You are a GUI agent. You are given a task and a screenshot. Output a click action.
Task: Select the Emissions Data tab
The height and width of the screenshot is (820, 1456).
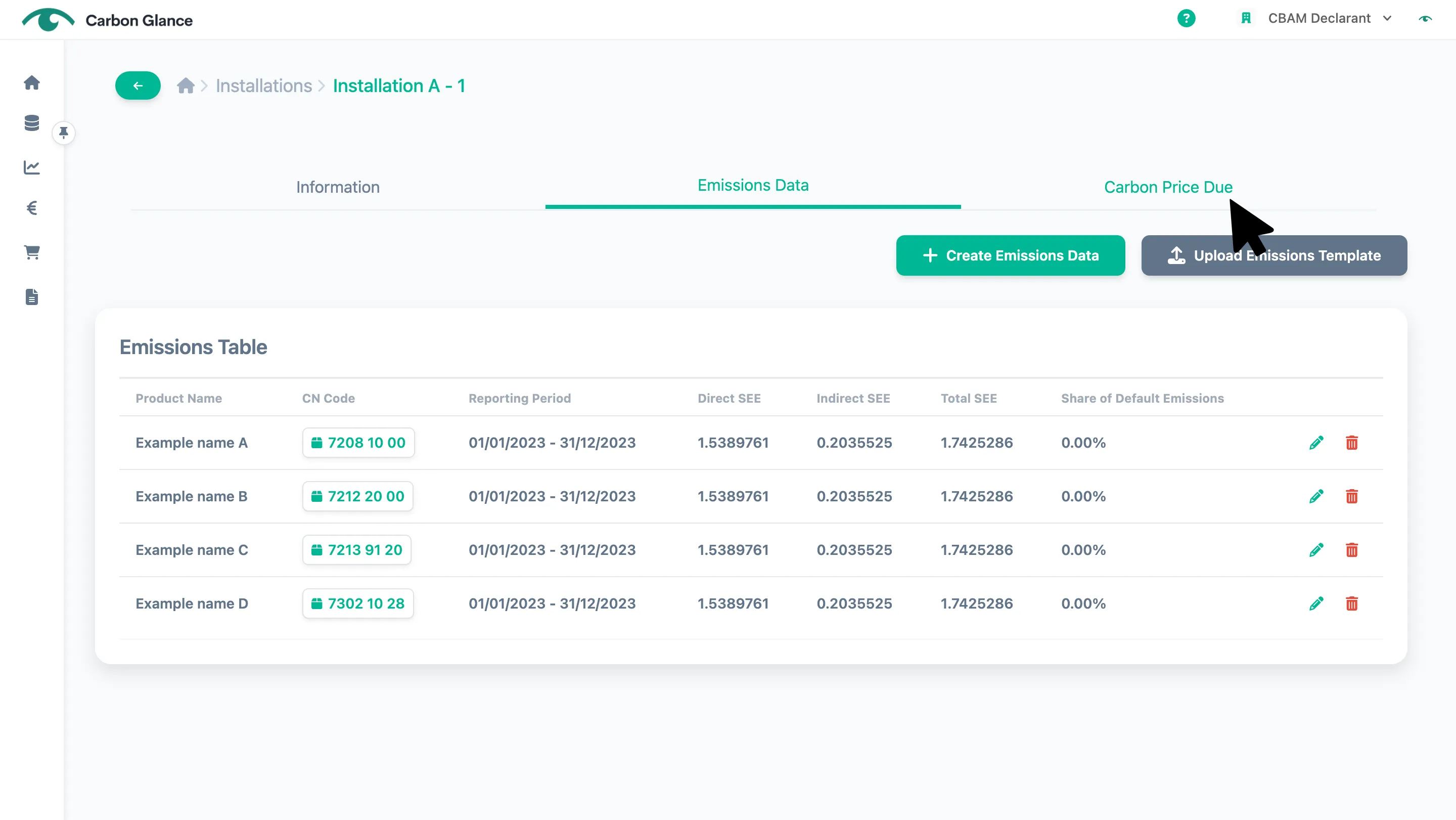(753, 186)
